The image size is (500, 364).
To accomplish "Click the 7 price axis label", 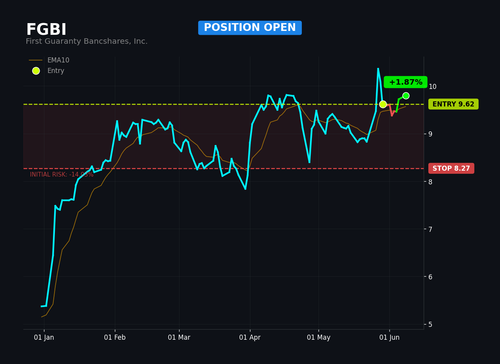I will tap(430, 229).
